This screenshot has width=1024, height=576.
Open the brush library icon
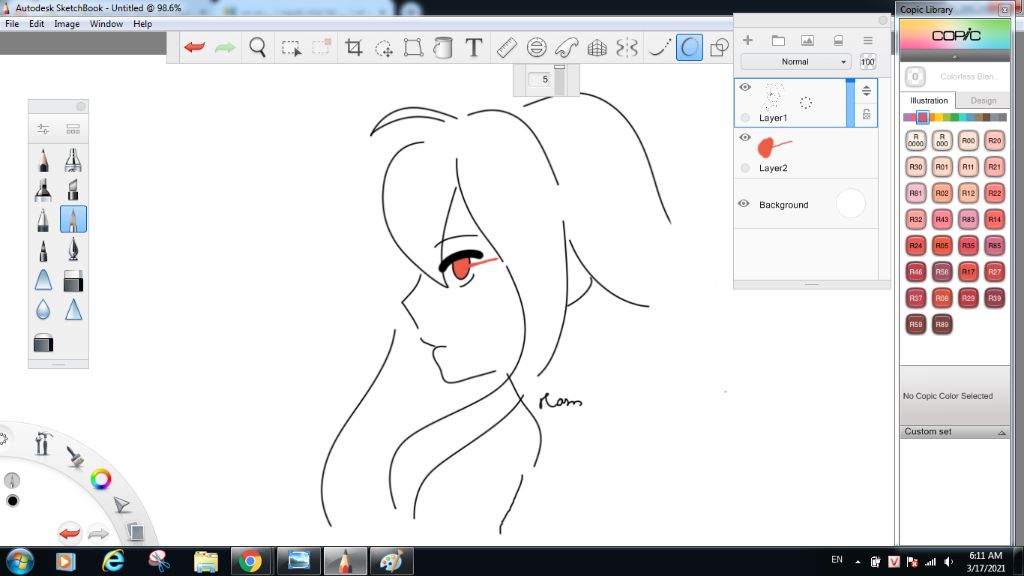point(73,129)
